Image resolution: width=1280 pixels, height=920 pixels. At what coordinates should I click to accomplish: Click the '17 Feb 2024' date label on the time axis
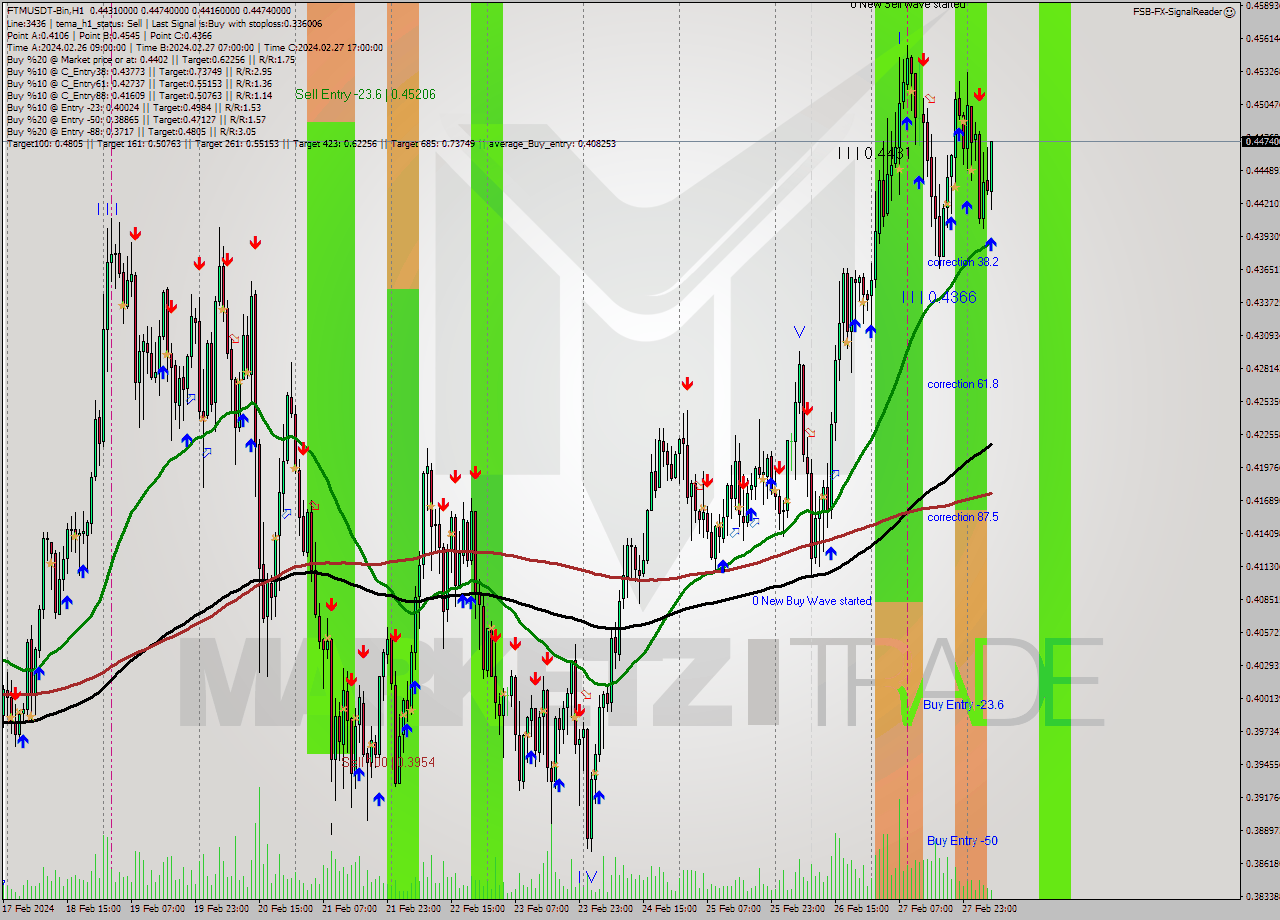28,909
